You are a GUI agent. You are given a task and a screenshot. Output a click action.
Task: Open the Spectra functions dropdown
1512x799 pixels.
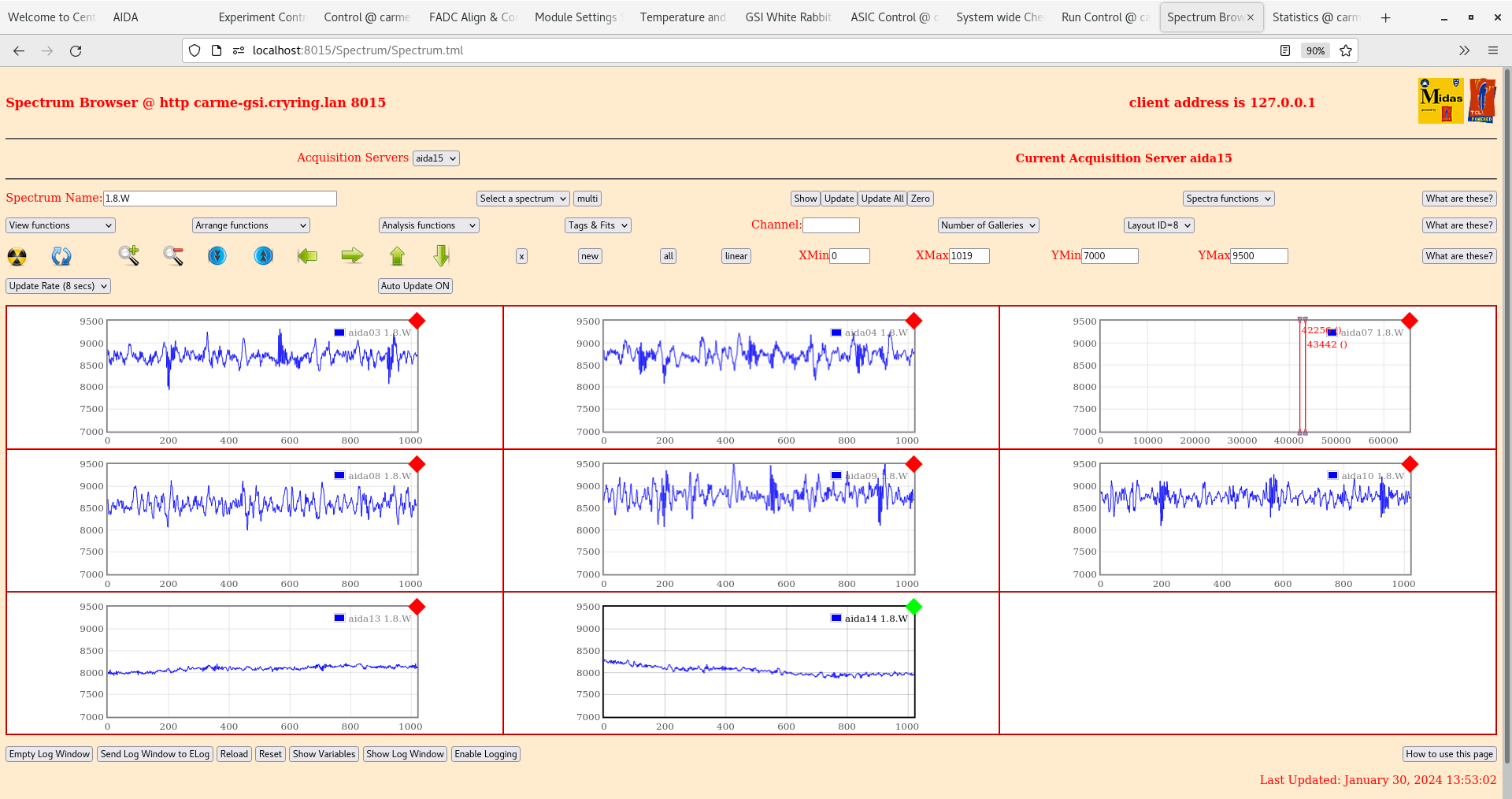pos(1228,198)
